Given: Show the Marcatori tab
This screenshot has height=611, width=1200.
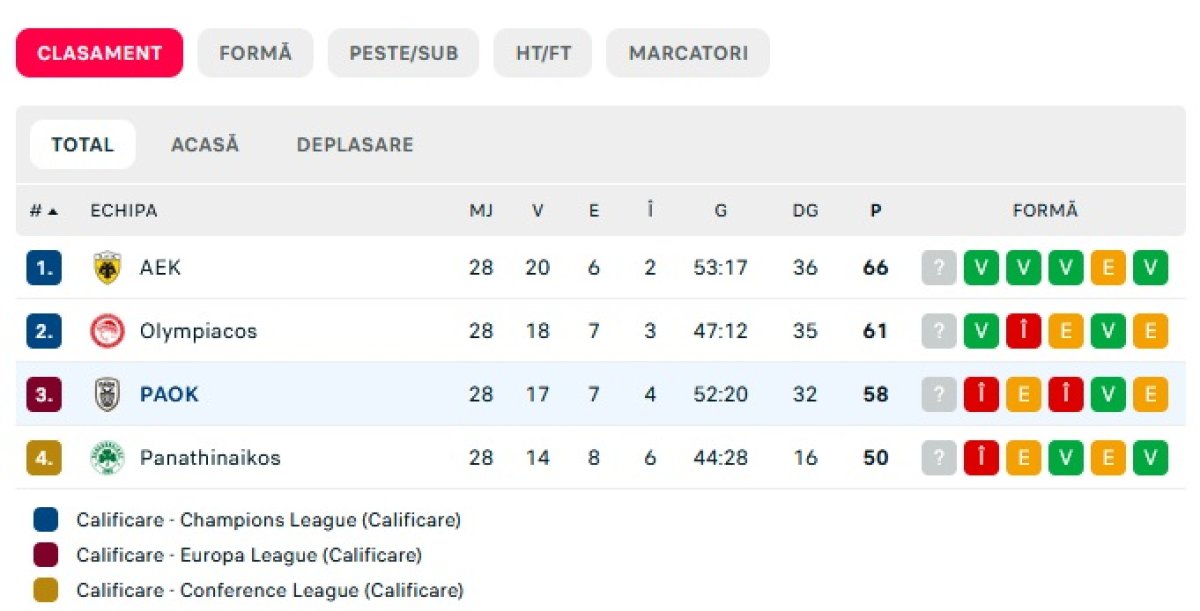Looking at the screenshot, I should pos(688,53).
